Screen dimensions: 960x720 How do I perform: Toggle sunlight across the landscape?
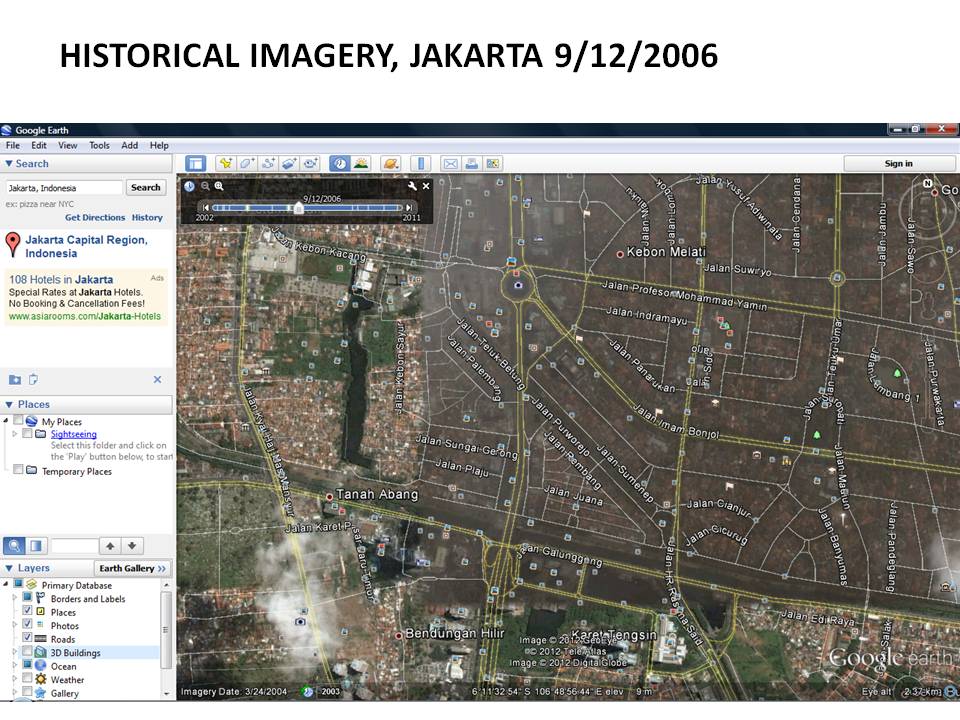pos(361,162)
